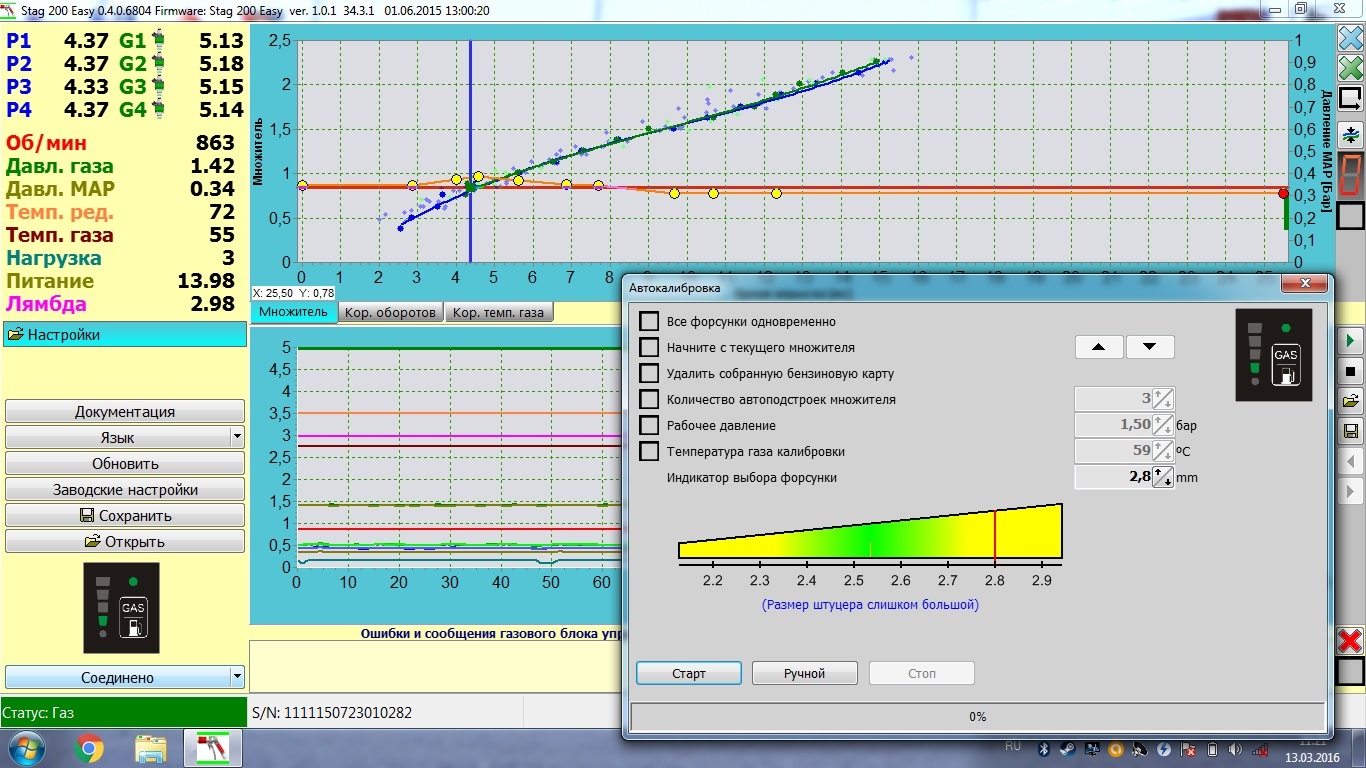Click the left arrow oscilloscope icon
Screen dimensions: 1366x768
coord(1350,461)
